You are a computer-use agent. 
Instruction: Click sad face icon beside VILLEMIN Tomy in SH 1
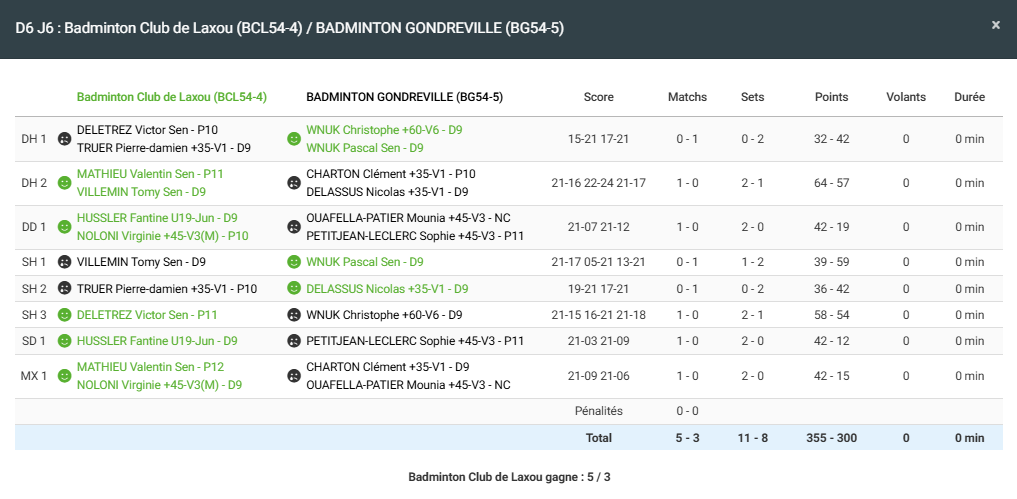point(64,262)
